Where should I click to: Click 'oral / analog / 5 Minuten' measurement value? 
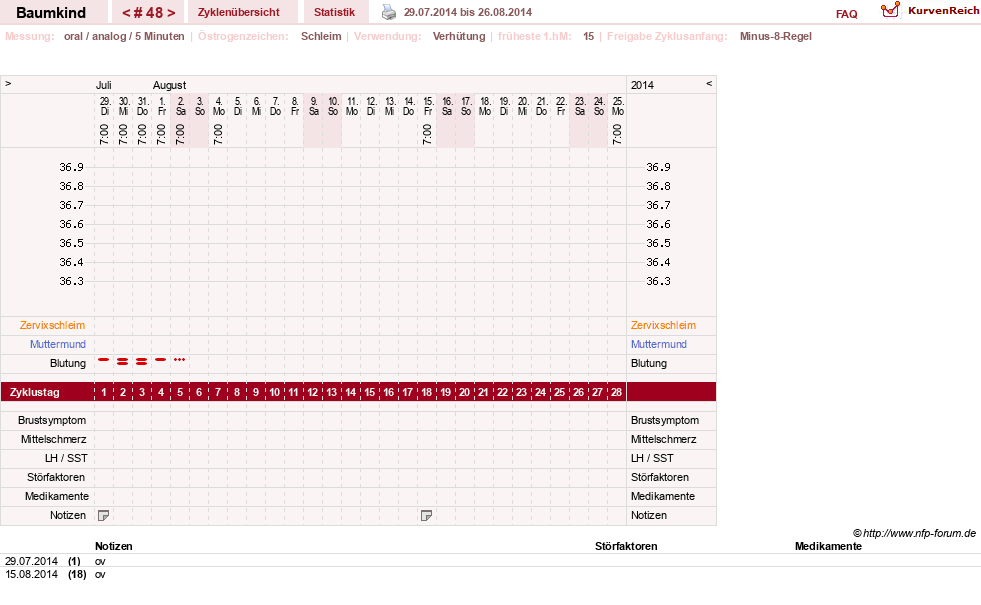[x=124, y=36]
